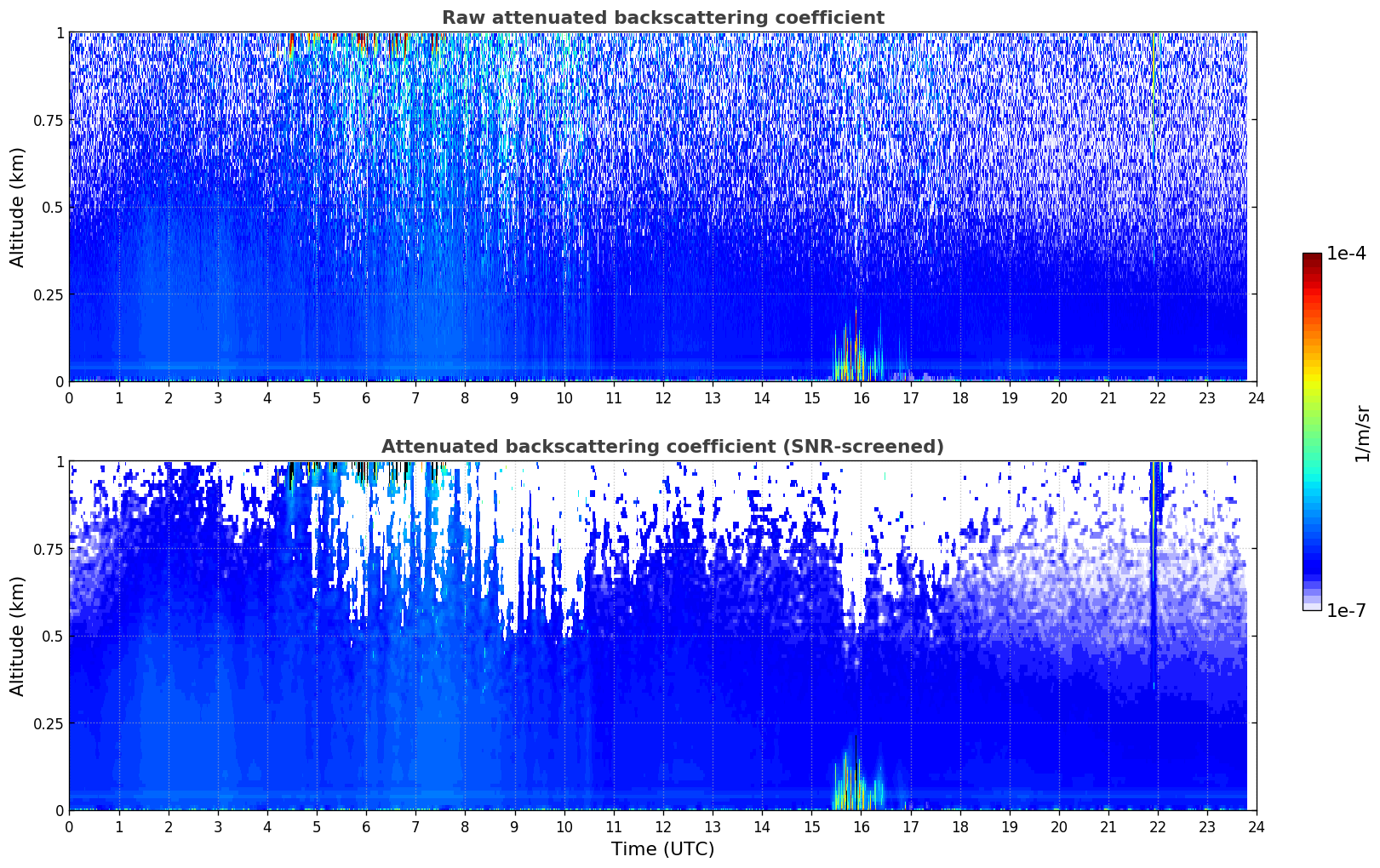This screenshot has width=1380, height=868.
Task: Click the hour 9 tick under the bottom plot
Action: 514,826
